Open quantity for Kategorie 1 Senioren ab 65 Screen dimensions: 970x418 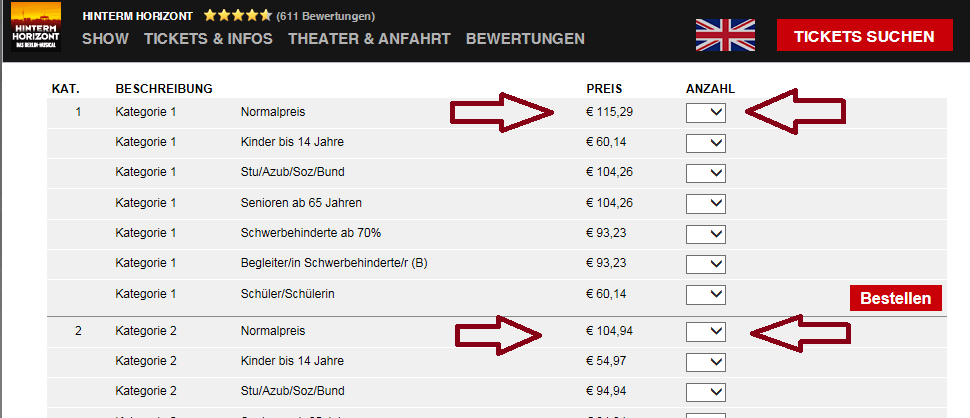(x=706, y=204)
